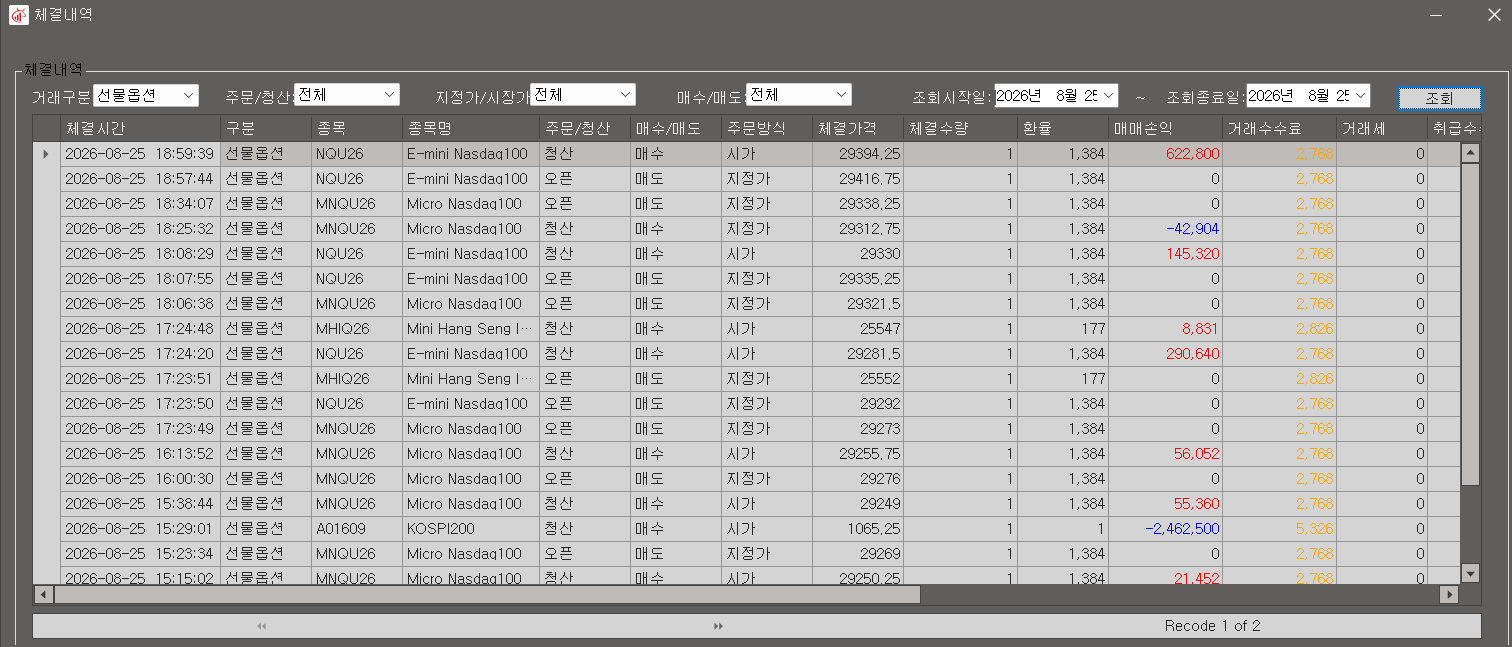Sort by 종목명 column header

click(x=470, y=129)
